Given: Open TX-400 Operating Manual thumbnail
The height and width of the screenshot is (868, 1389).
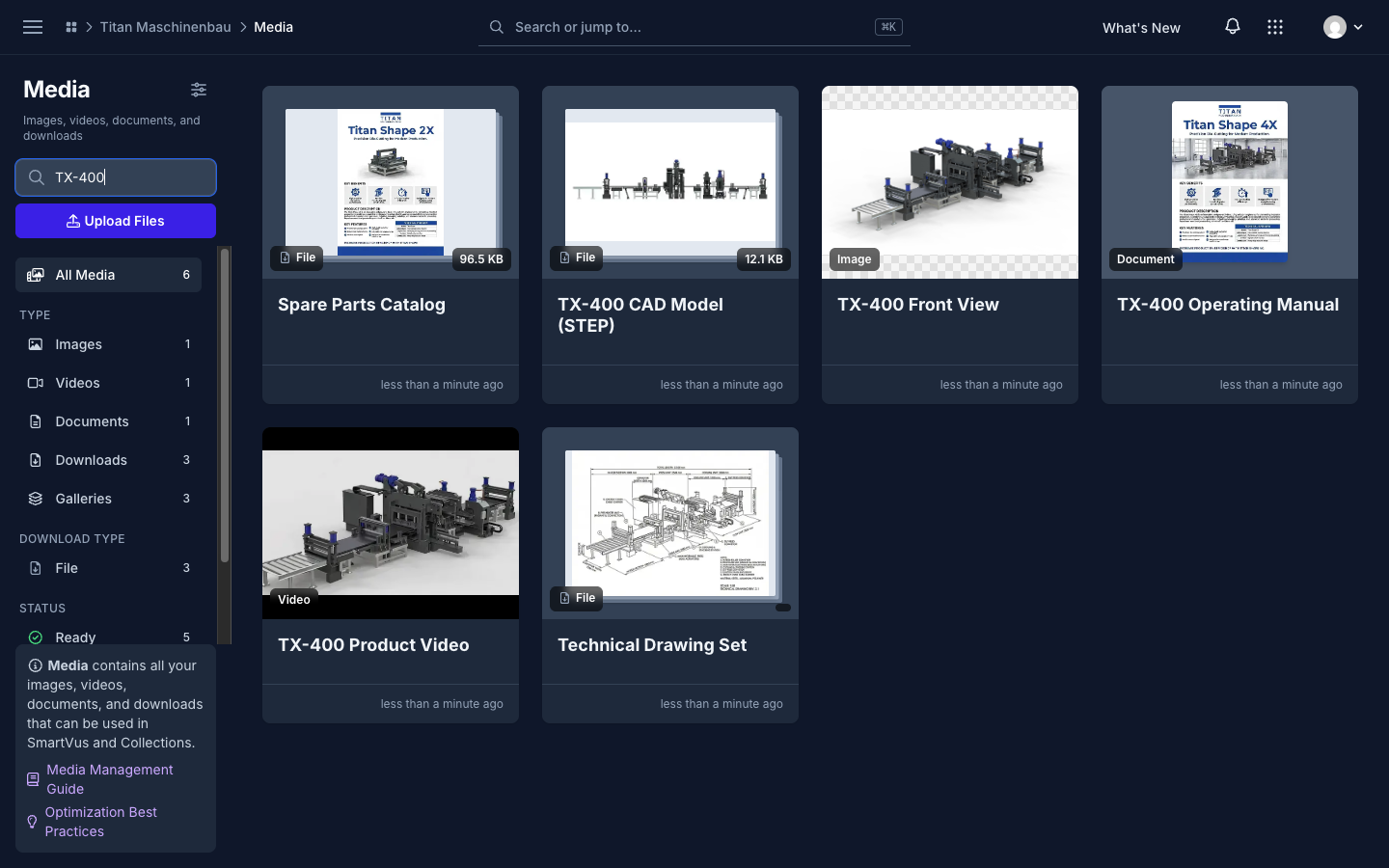Looking at the screenshot, I should click(1230, 182).
